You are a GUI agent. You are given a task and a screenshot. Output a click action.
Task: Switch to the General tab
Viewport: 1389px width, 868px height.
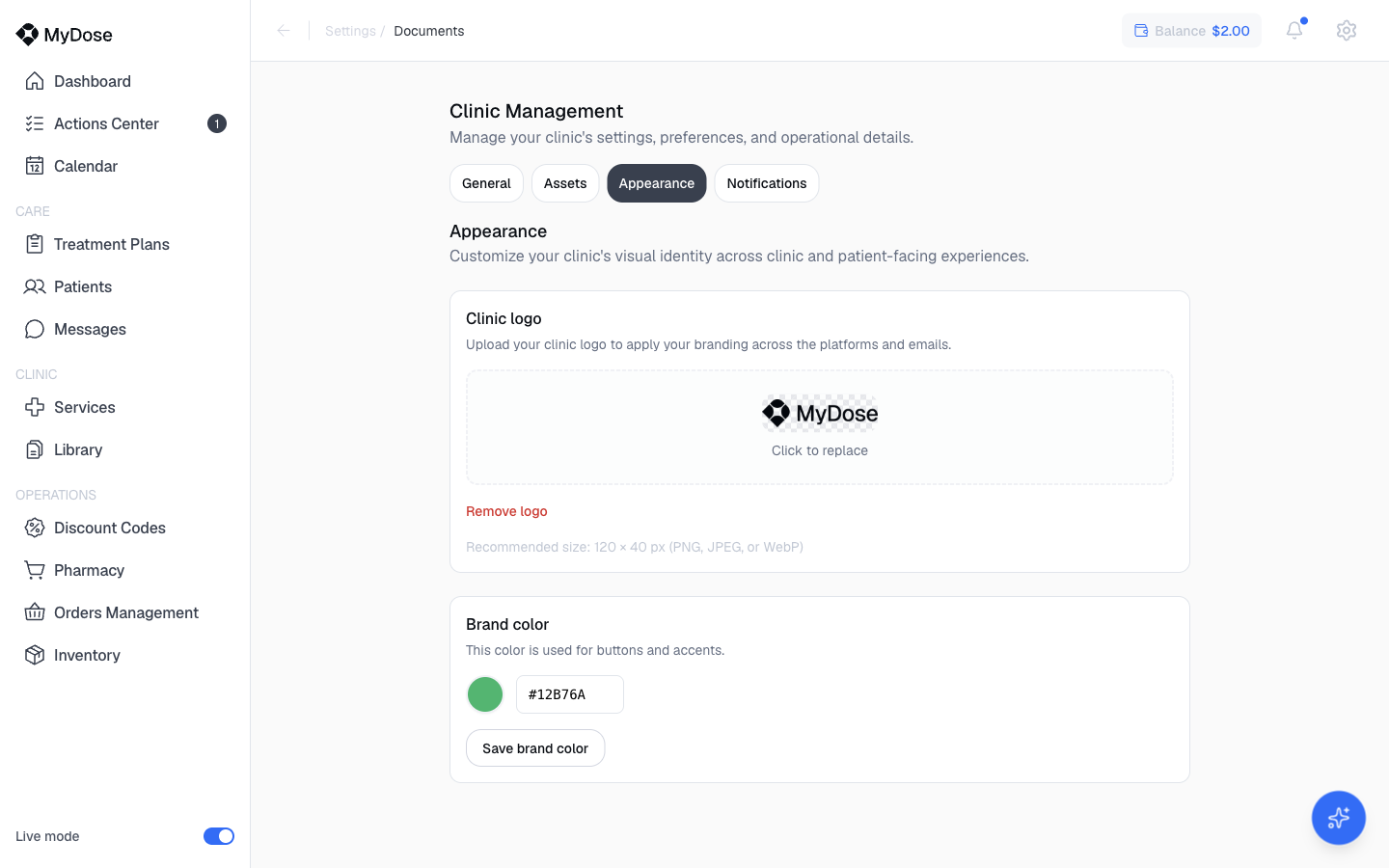(486, 183)
